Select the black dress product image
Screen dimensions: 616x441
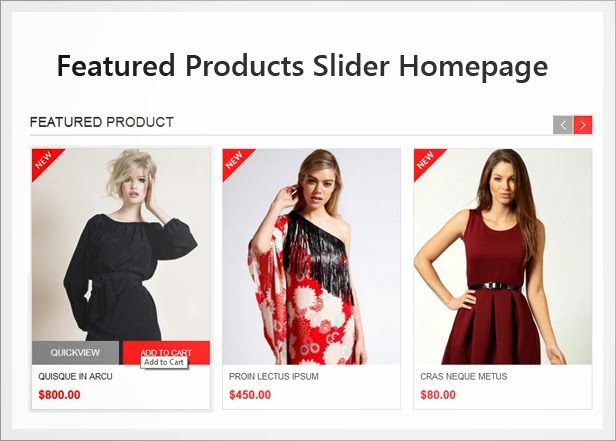click(x=121, y=244)
